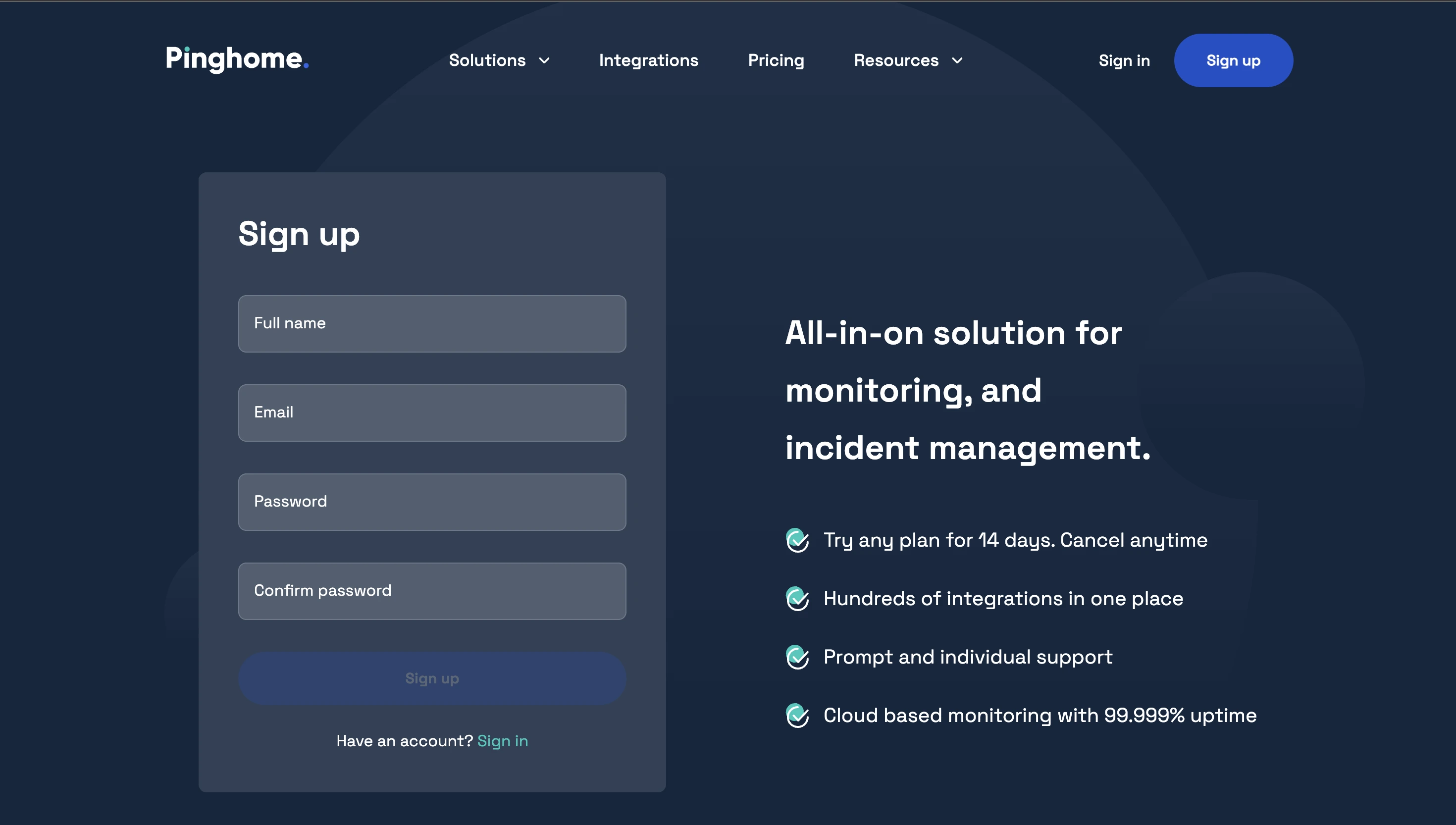Viewport: 1456px width, 825px height.
Task: Go to the Integrations page
Action: point(648,60)
